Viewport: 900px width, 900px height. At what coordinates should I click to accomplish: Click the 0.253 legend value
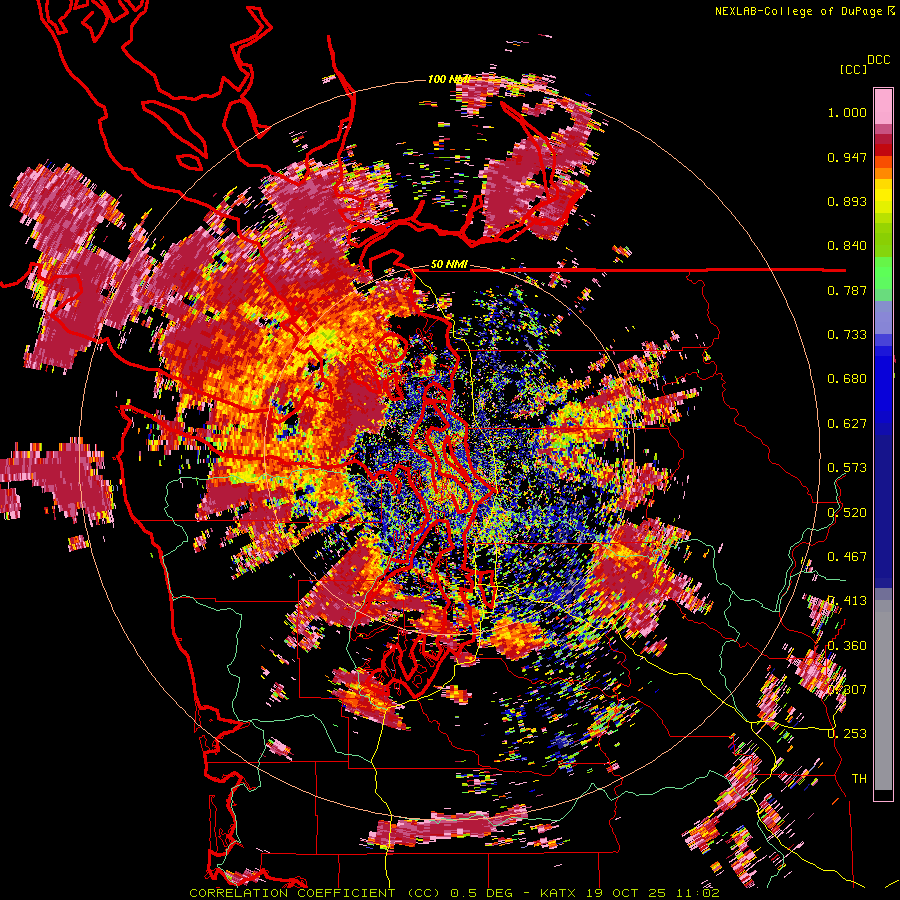click(x=847, y=734)
